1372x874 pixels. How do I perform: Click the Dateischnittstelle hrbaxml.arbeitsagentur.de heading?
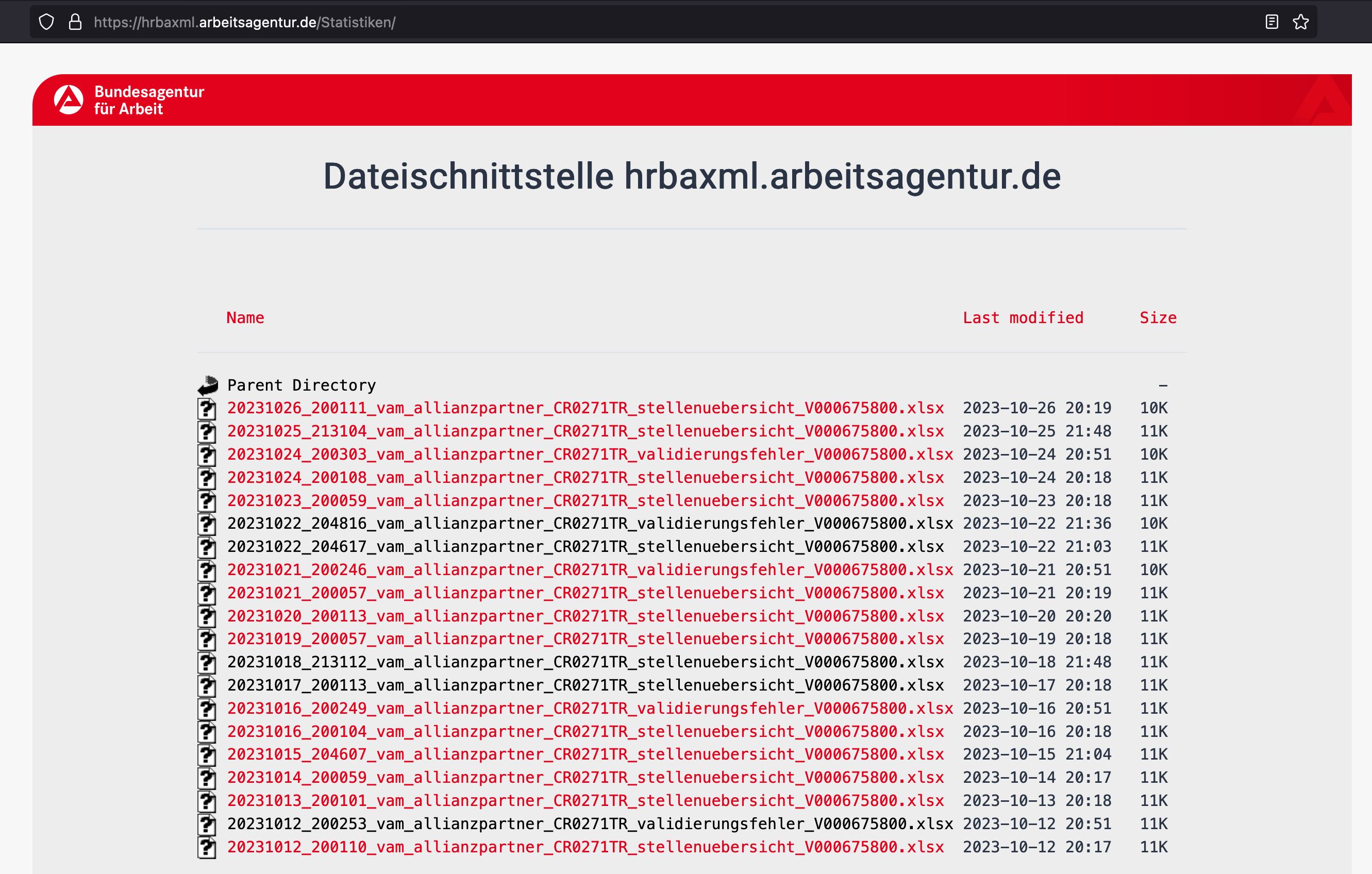coord(692,176)
